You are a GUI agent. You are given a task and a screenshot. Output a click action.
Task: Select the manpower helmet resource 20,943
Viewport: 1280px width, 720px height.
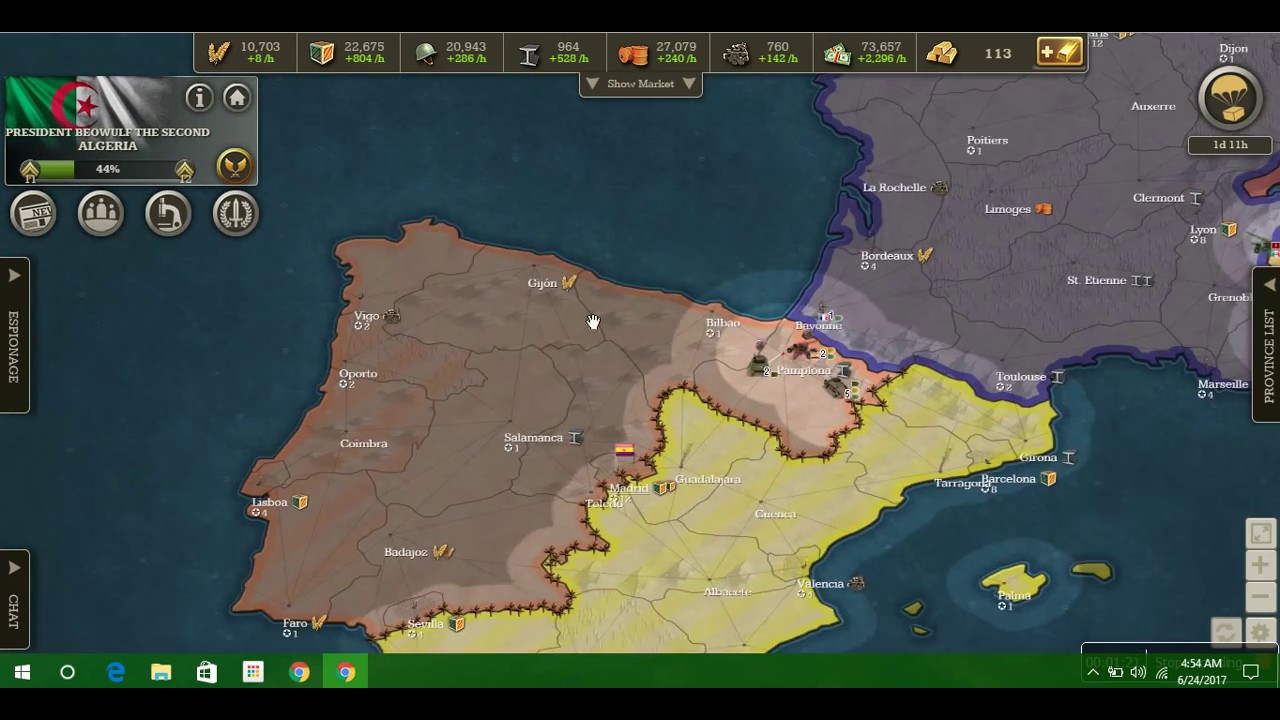click(452, 53)
